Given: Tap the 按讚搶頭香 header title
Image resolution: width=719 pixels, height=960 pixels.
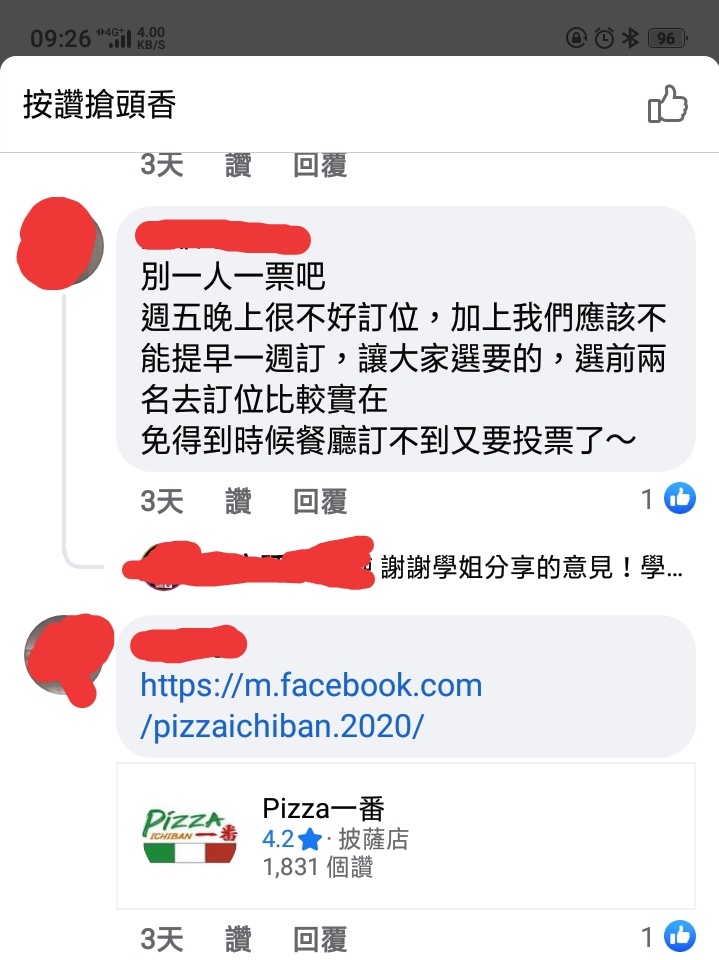Looking at the screenshot, I should pyautogui.click(x=100, y=104).
